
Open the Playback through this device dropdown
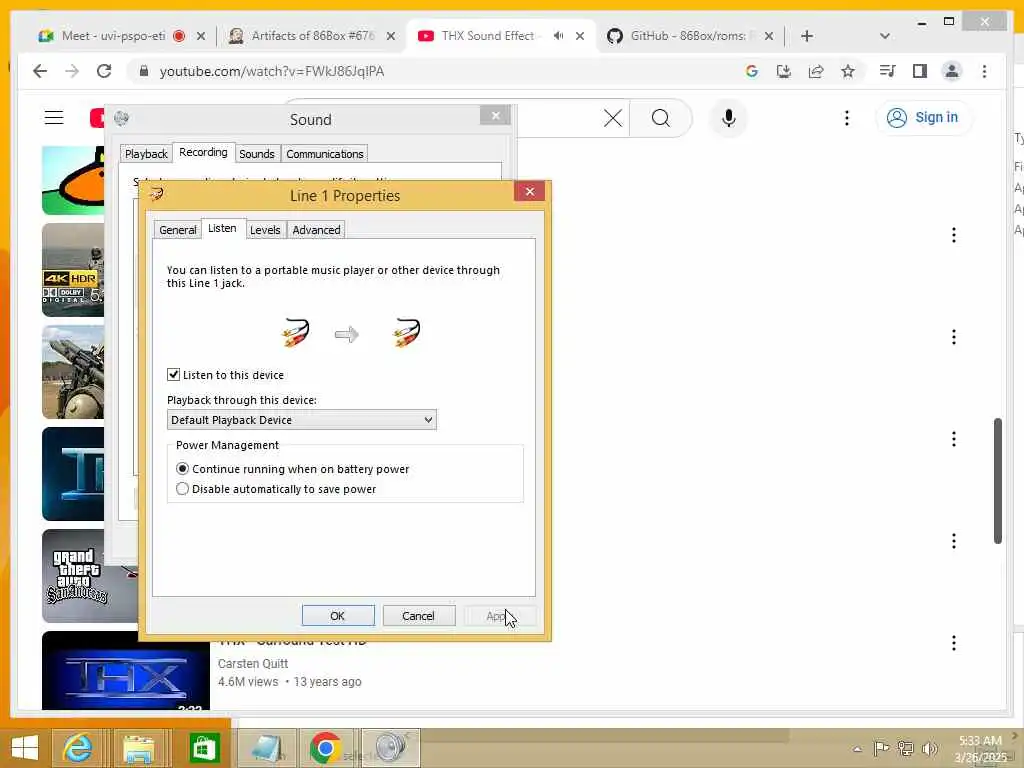(302, 420)
